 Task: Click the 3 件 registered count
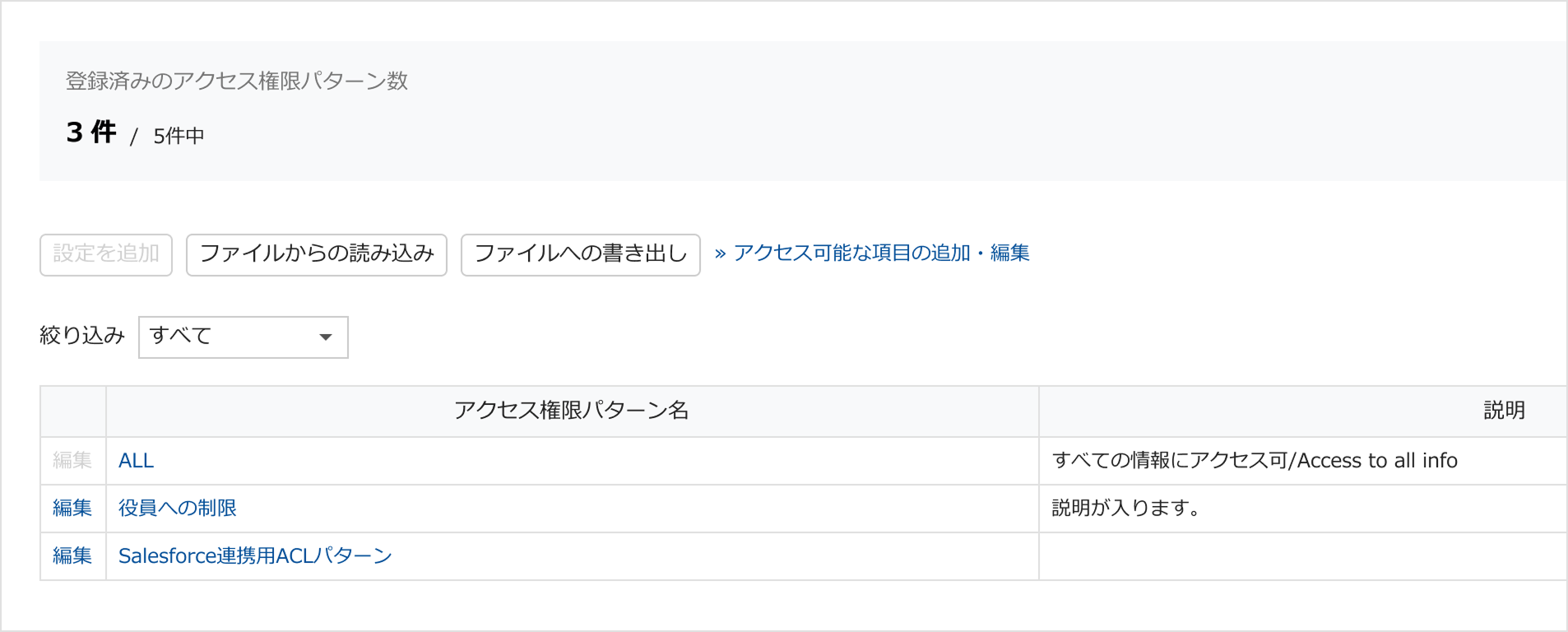pyautogui.click(x=91, y=132)
